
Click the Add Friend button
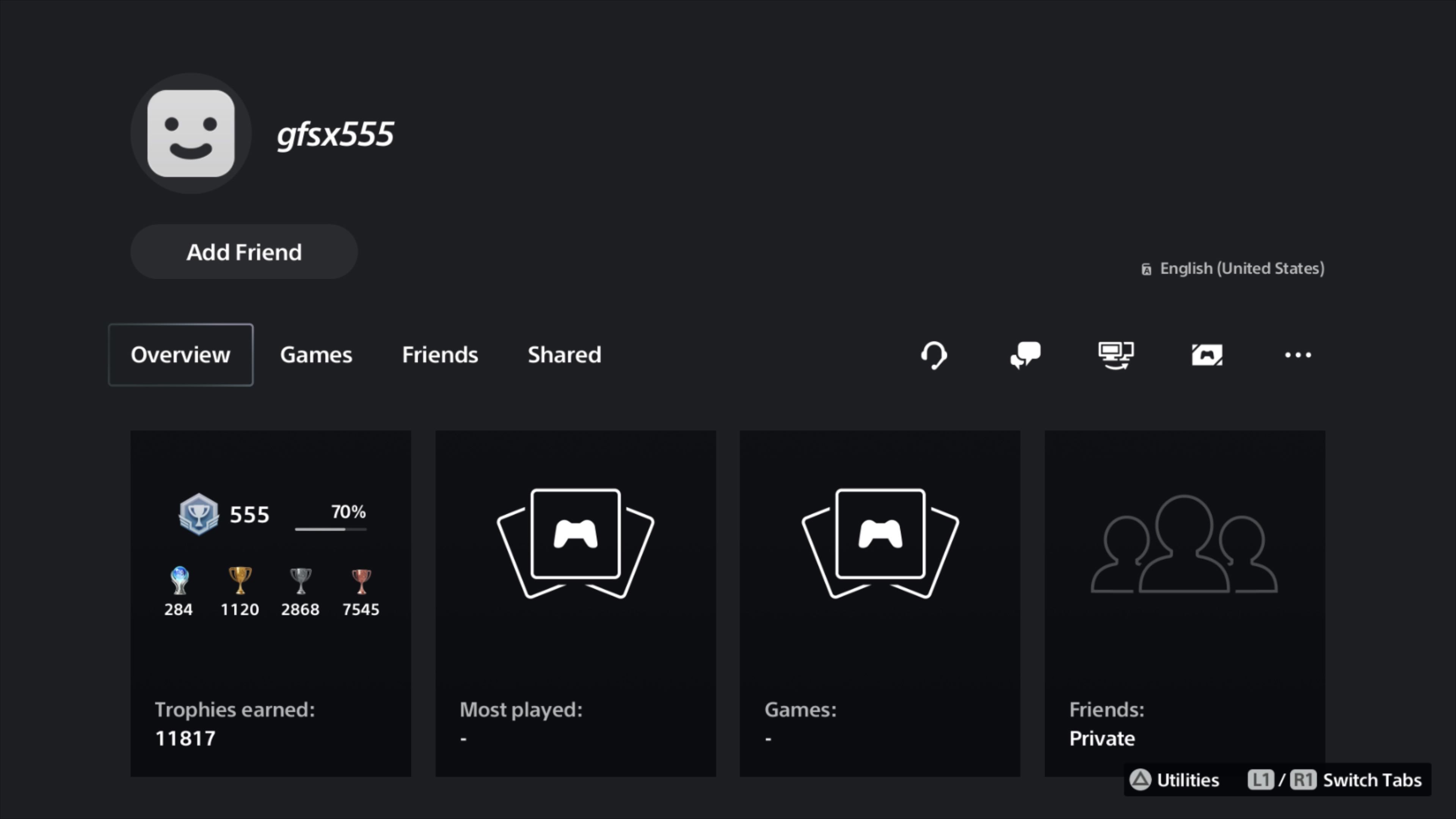(x=243, y=252)
